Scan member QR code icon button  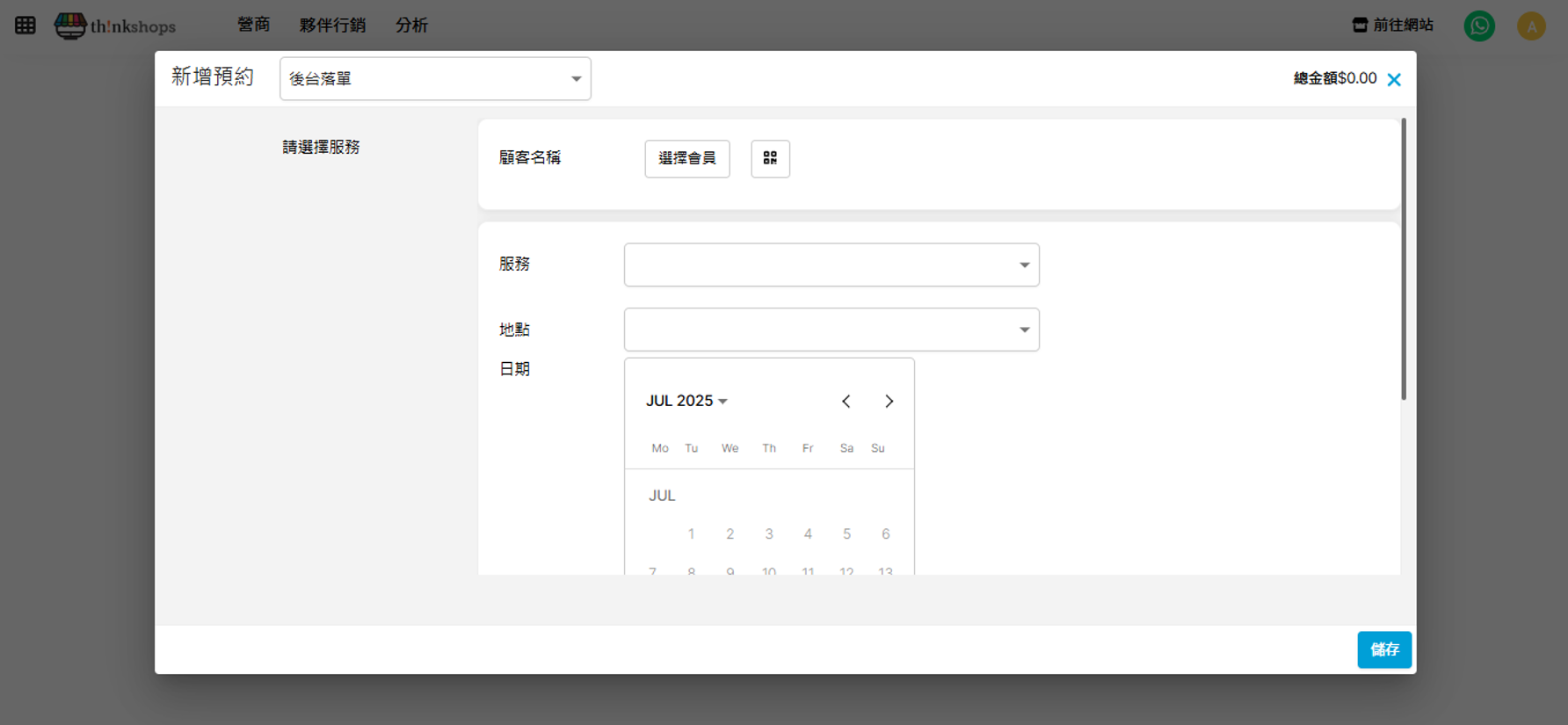pos(770,158)
